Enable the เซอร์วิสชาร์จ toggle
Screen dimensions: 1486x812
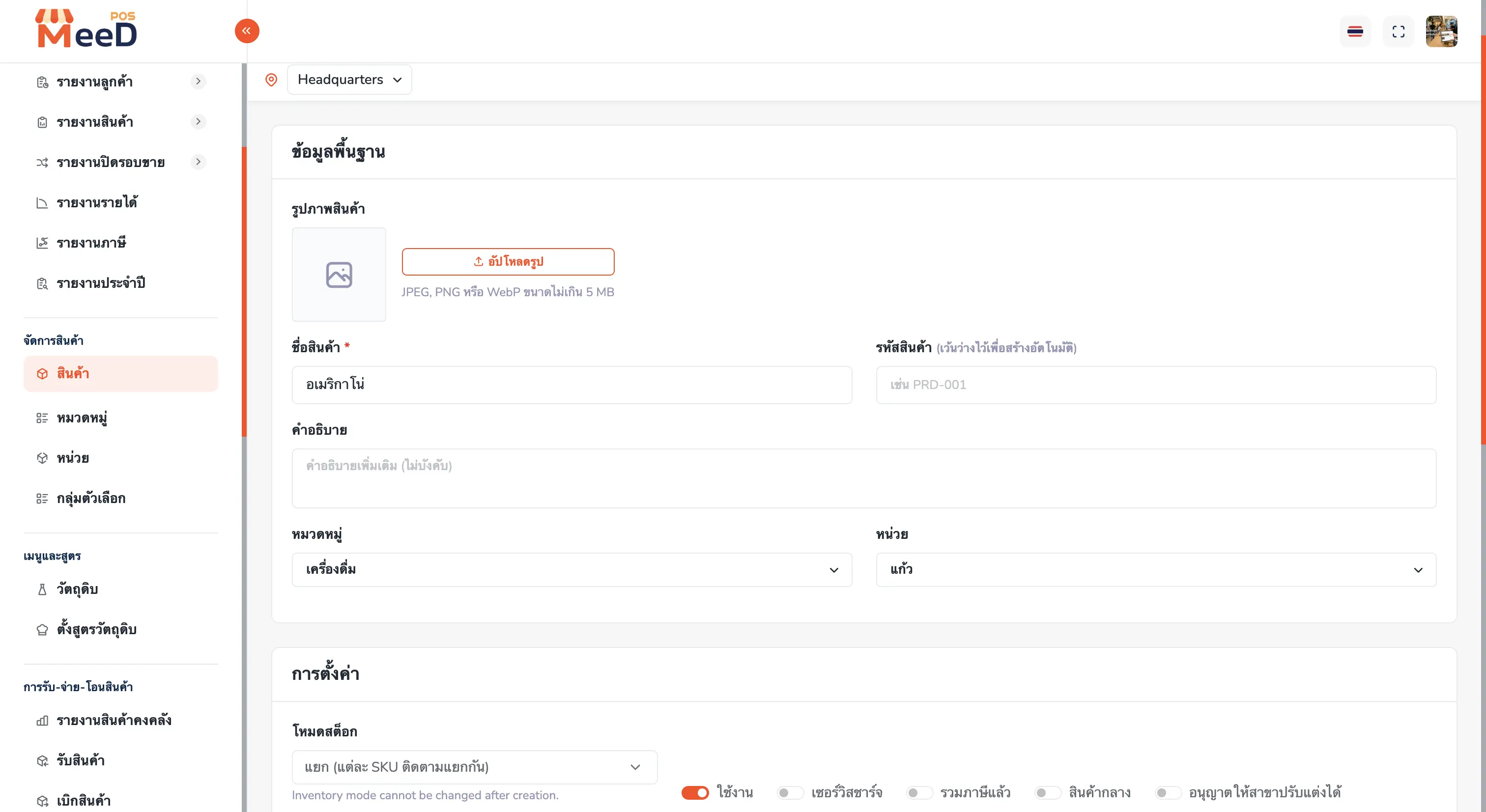click(790, 792)
